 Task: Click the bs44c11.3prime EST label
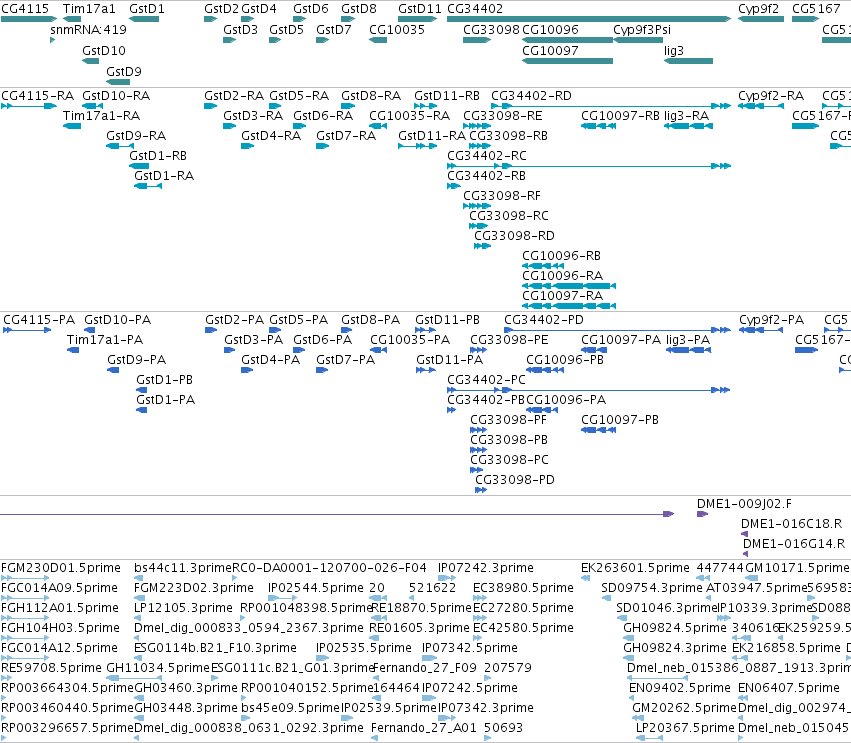(183, 568)
